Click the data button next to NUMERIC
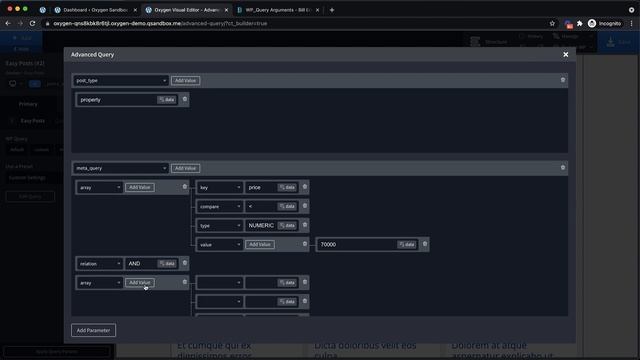Image resolution: width=640 pixels, height=360 pixels. coord(287,225)
